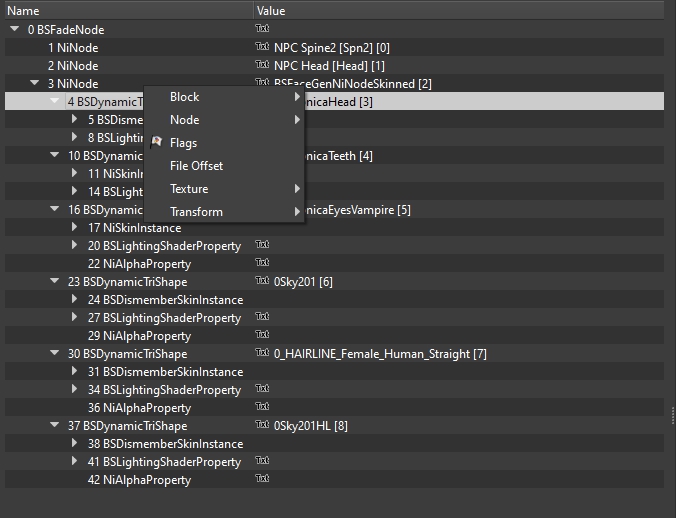
Task: Collapse the 3 NiNode branch
Action: [35, 84]
